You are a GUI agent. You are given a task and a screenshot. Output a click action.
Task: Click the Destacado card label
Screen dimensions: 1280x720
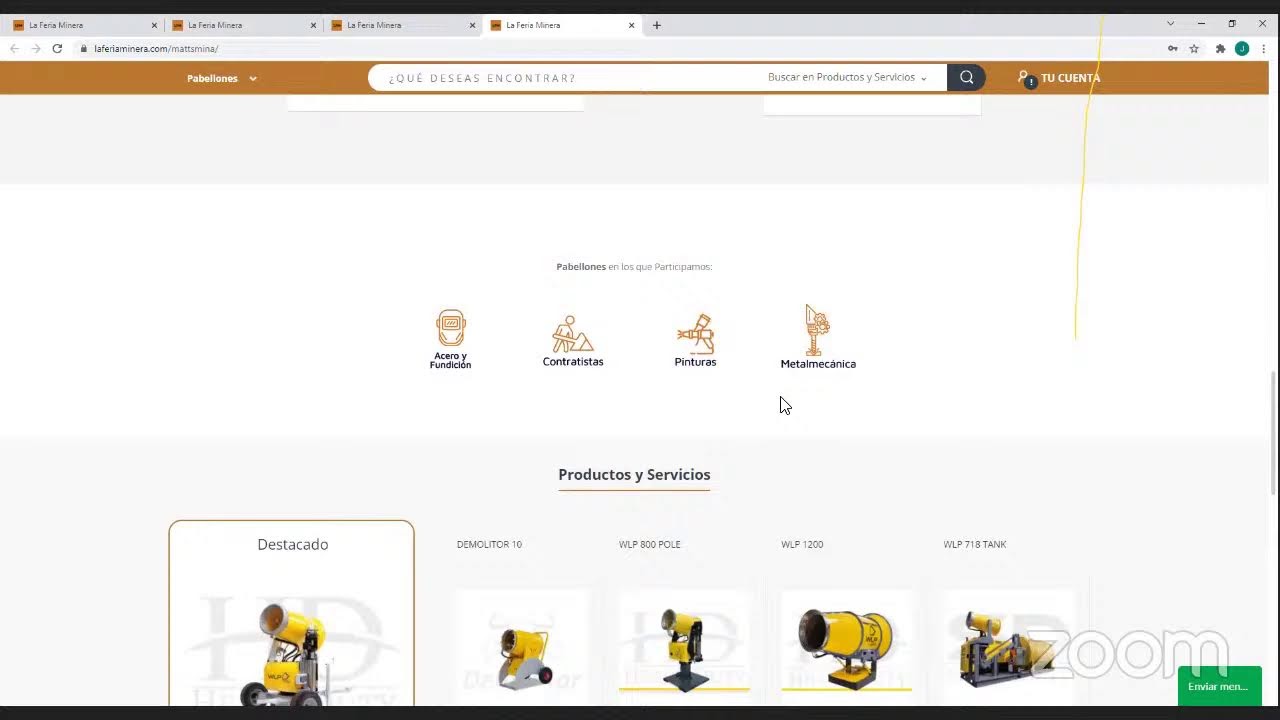(292, 545)
